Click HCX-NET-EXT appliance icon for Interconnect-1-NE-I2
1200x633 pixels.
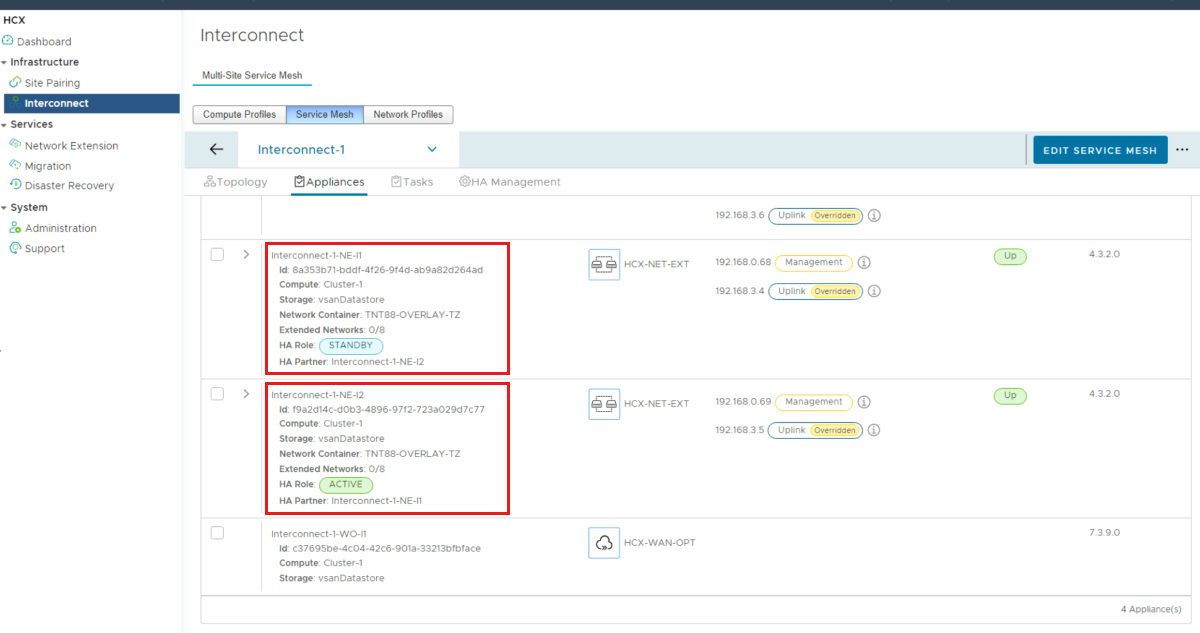(604, 403)
